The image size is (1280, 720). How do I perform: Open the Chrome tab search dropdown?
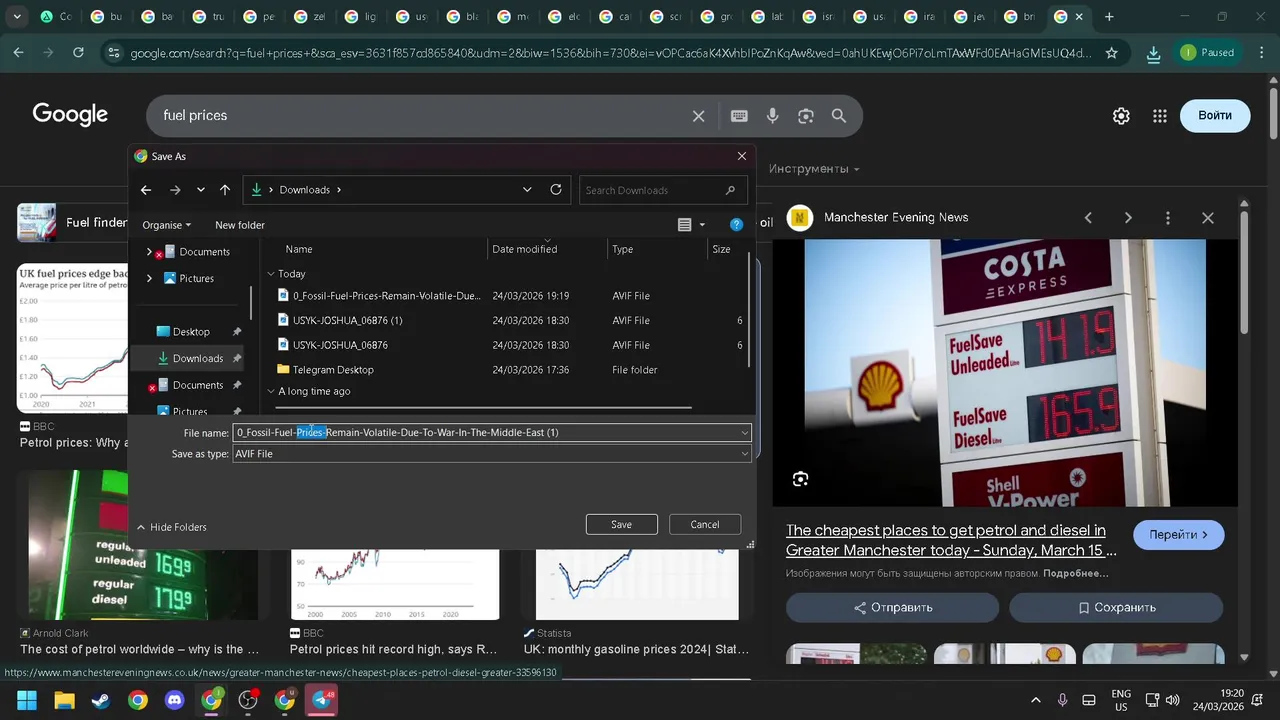coord(17,17)
